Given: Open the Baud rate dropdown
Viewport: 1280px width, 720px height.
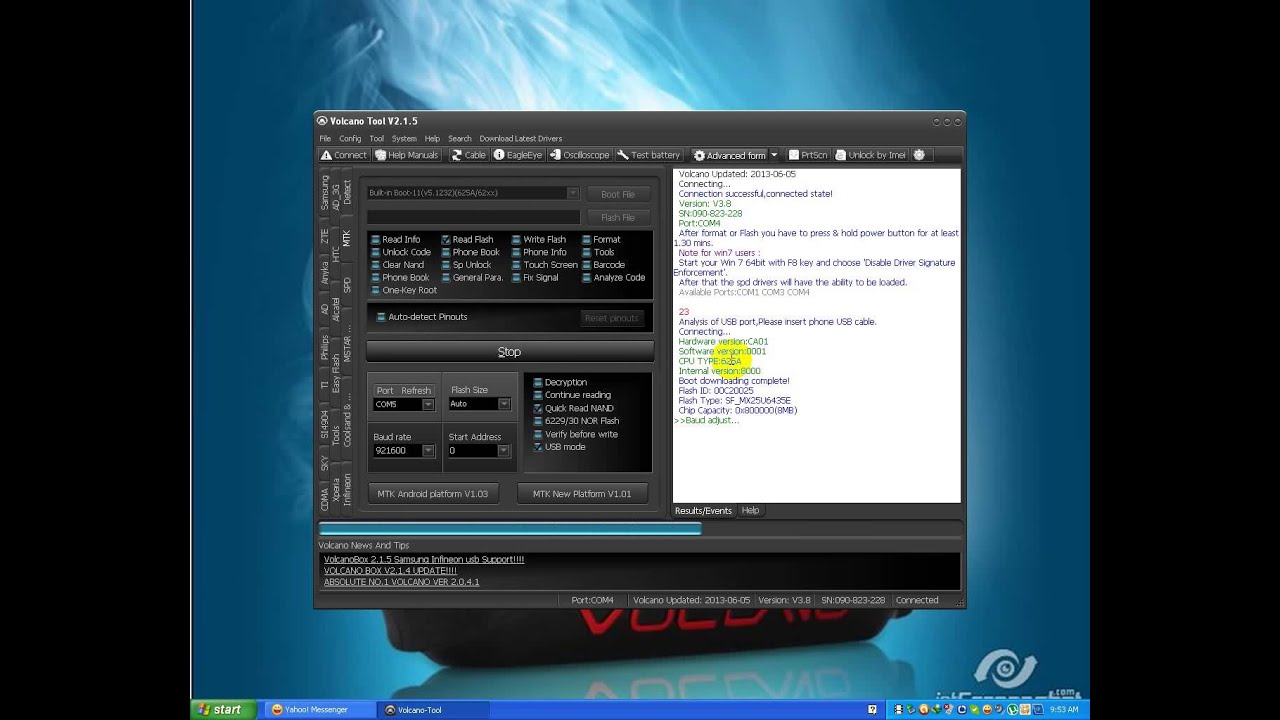Looking at the screenshot, I should [428, 451].
